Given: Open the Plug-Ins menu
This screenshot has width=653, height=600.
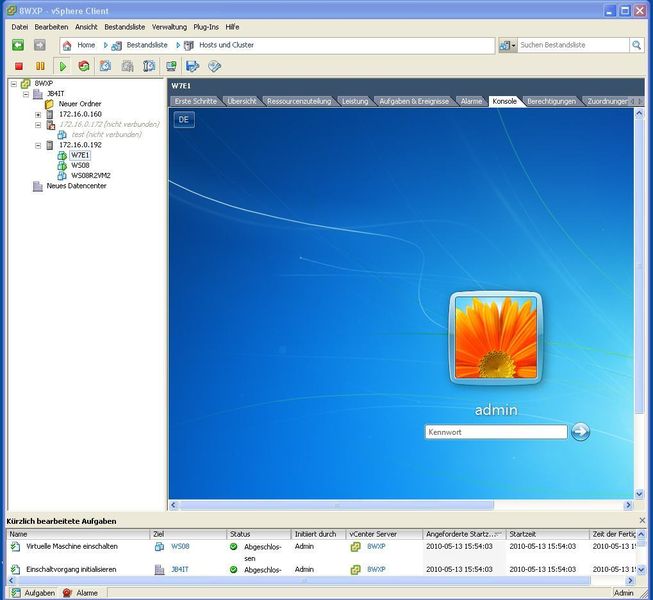Looking at the screenshot, I should (x=206, y=27).
